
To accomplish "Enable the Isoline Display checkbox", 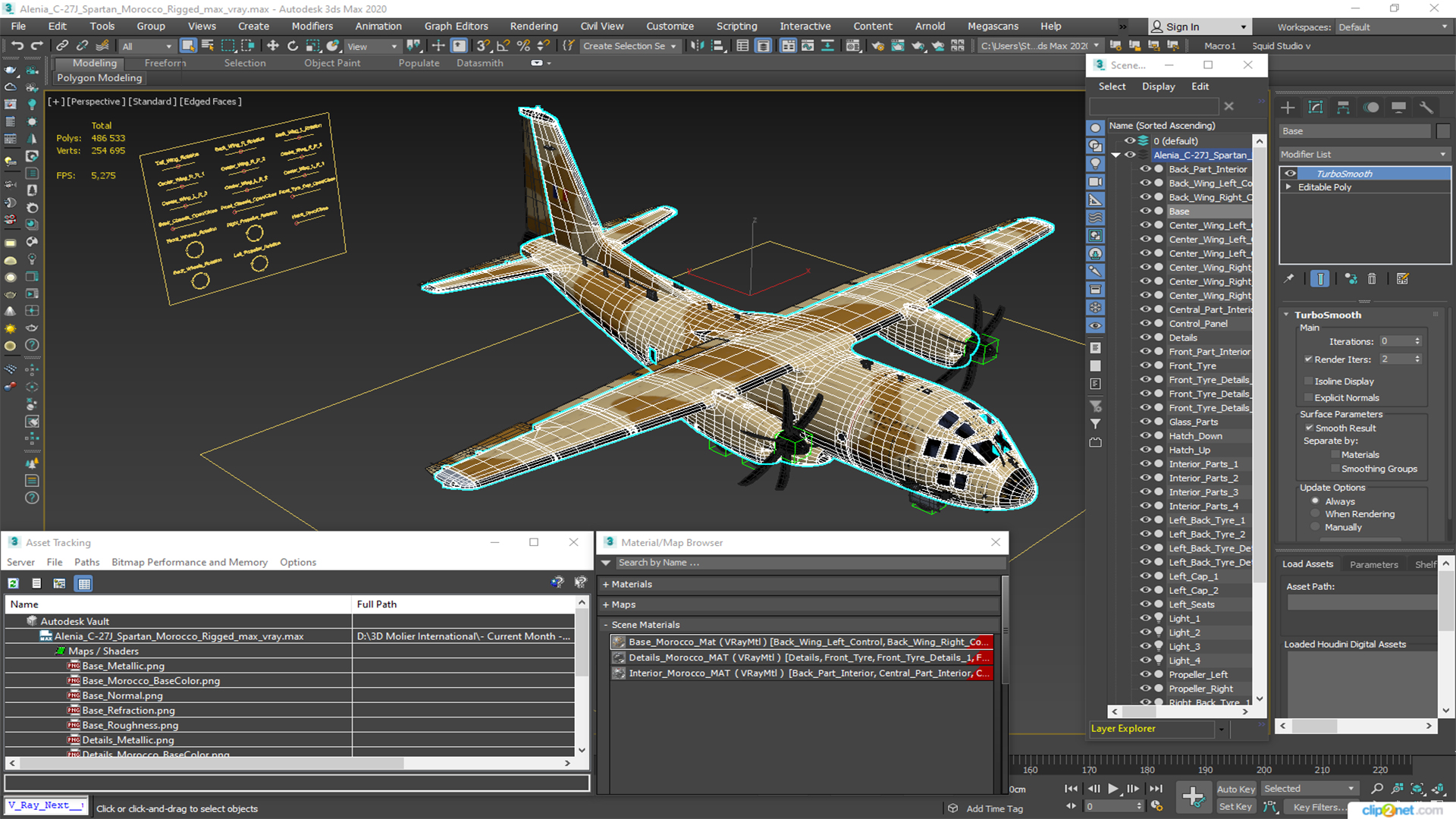I will [x=1308, y=381].
